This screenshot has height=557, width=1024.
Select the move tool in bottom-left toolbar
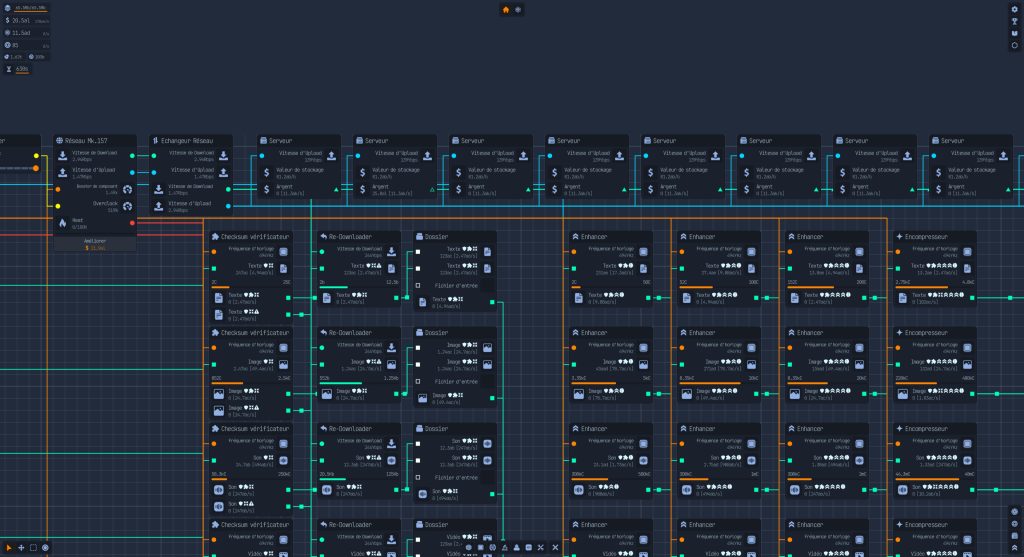(21, 547)
